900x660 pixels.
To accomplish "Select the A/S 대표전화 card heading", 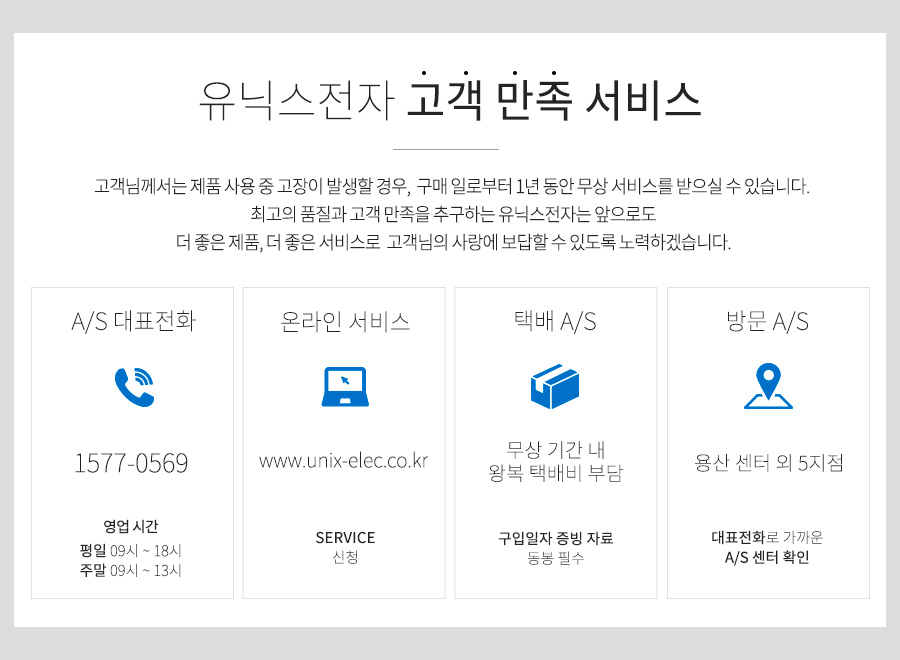I will point(133,322).
